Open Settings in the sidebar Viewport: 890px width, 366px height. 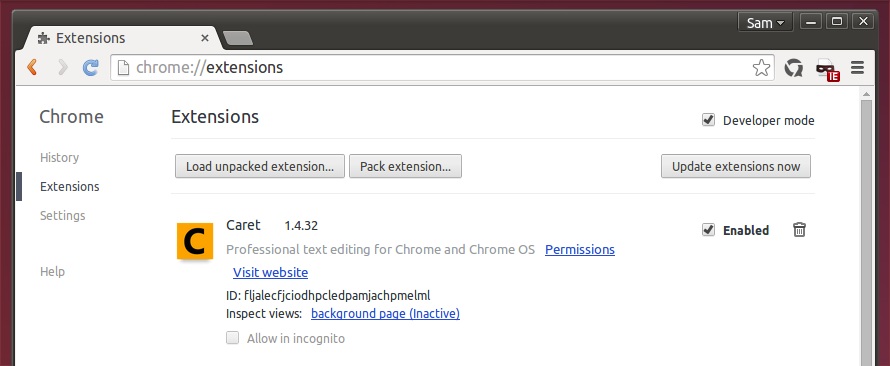pyautogui.click(x=62, y=216)
